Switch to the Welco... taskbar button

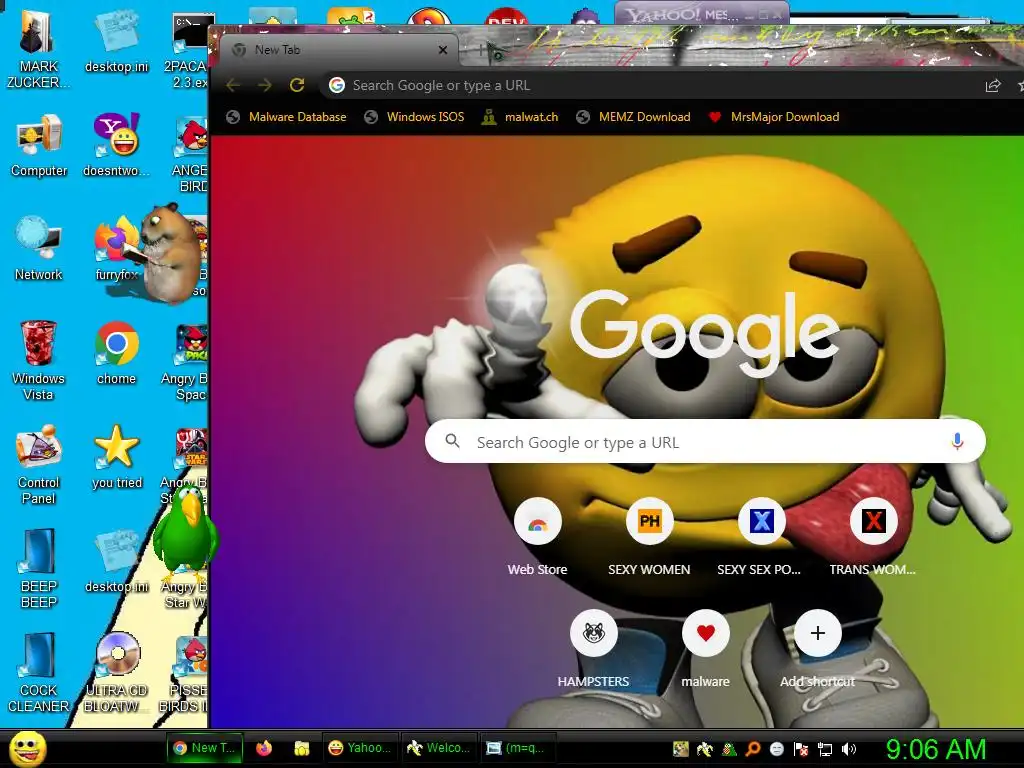click(x=438, y=748)
